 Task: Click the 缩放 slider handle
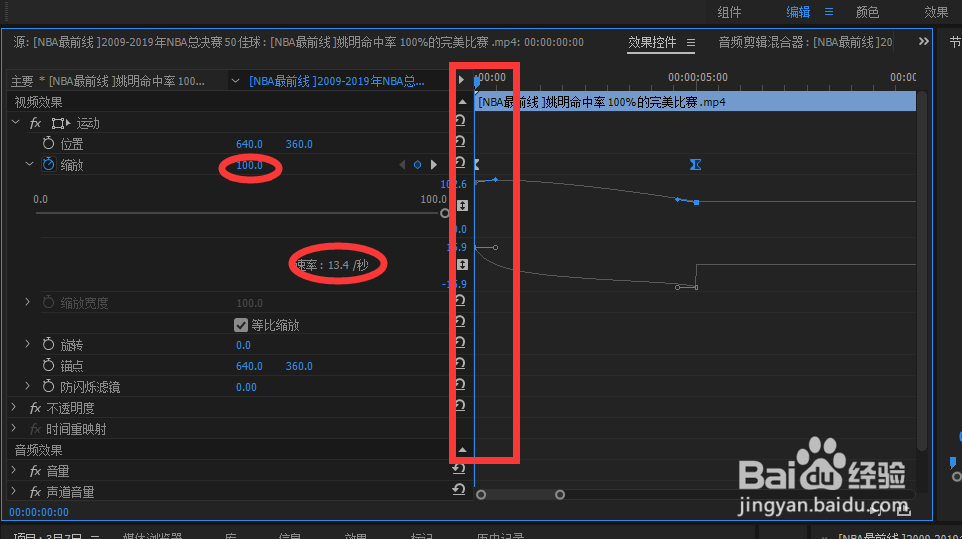click(445, 213)
